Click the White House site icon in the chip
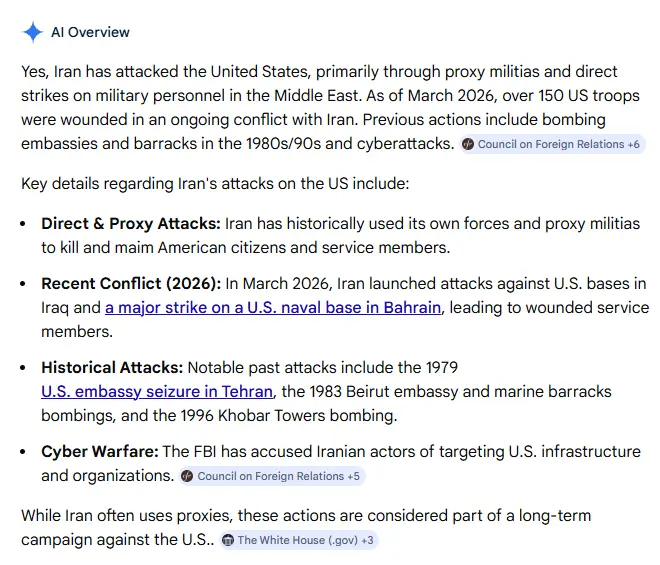660x565 pixels. [x=228, y=540]
